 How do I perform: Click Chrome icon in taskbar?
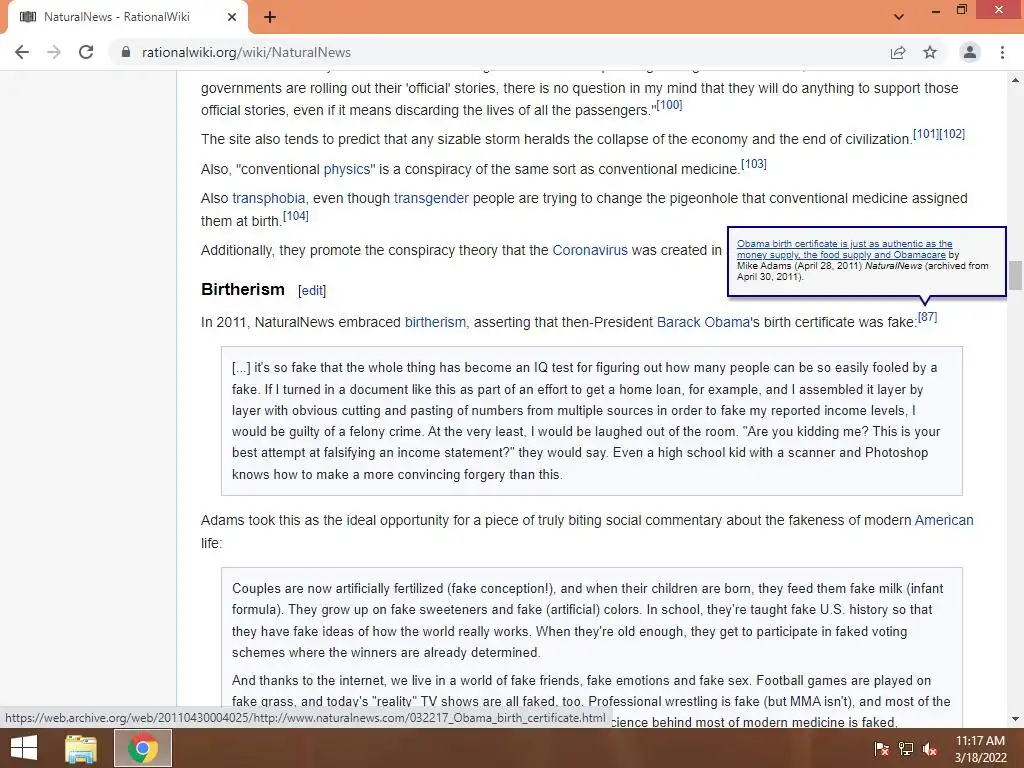(143, 748)
